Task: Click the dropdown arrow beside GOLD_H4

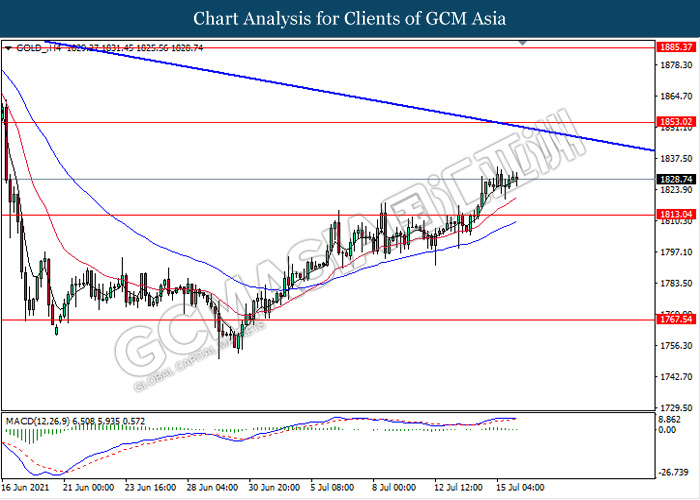Action: 8,48
